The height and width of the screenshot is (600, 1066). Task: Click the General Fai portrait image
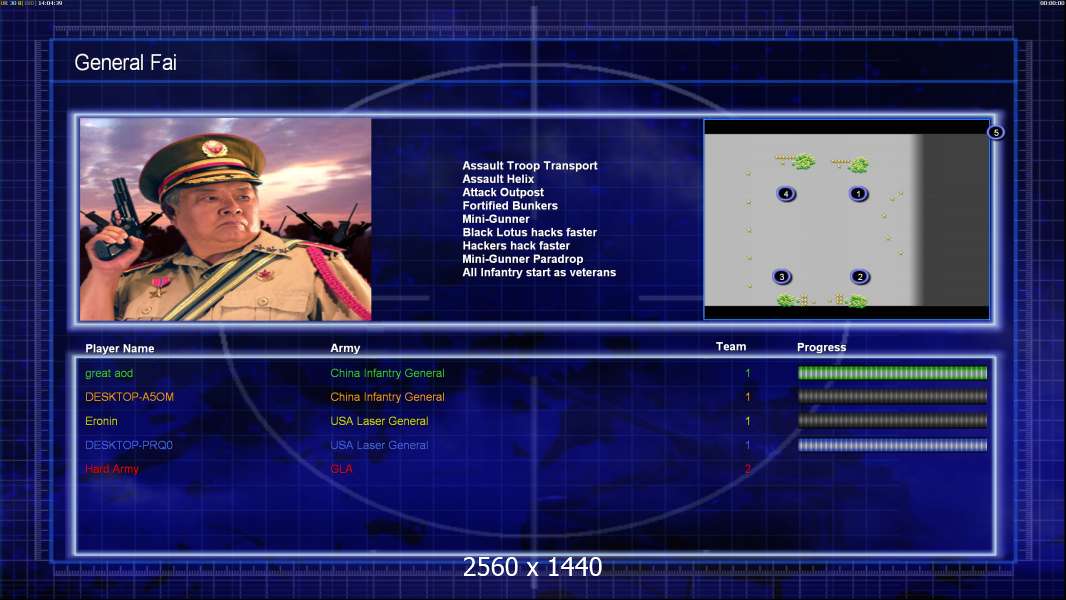pyautogui.click(x=226, y=219)
